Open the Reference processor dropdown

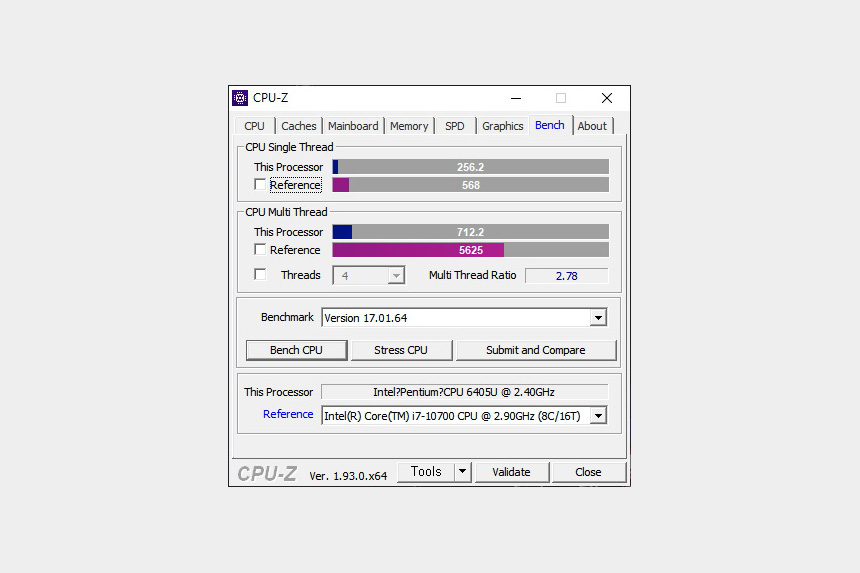pos(598,416)
